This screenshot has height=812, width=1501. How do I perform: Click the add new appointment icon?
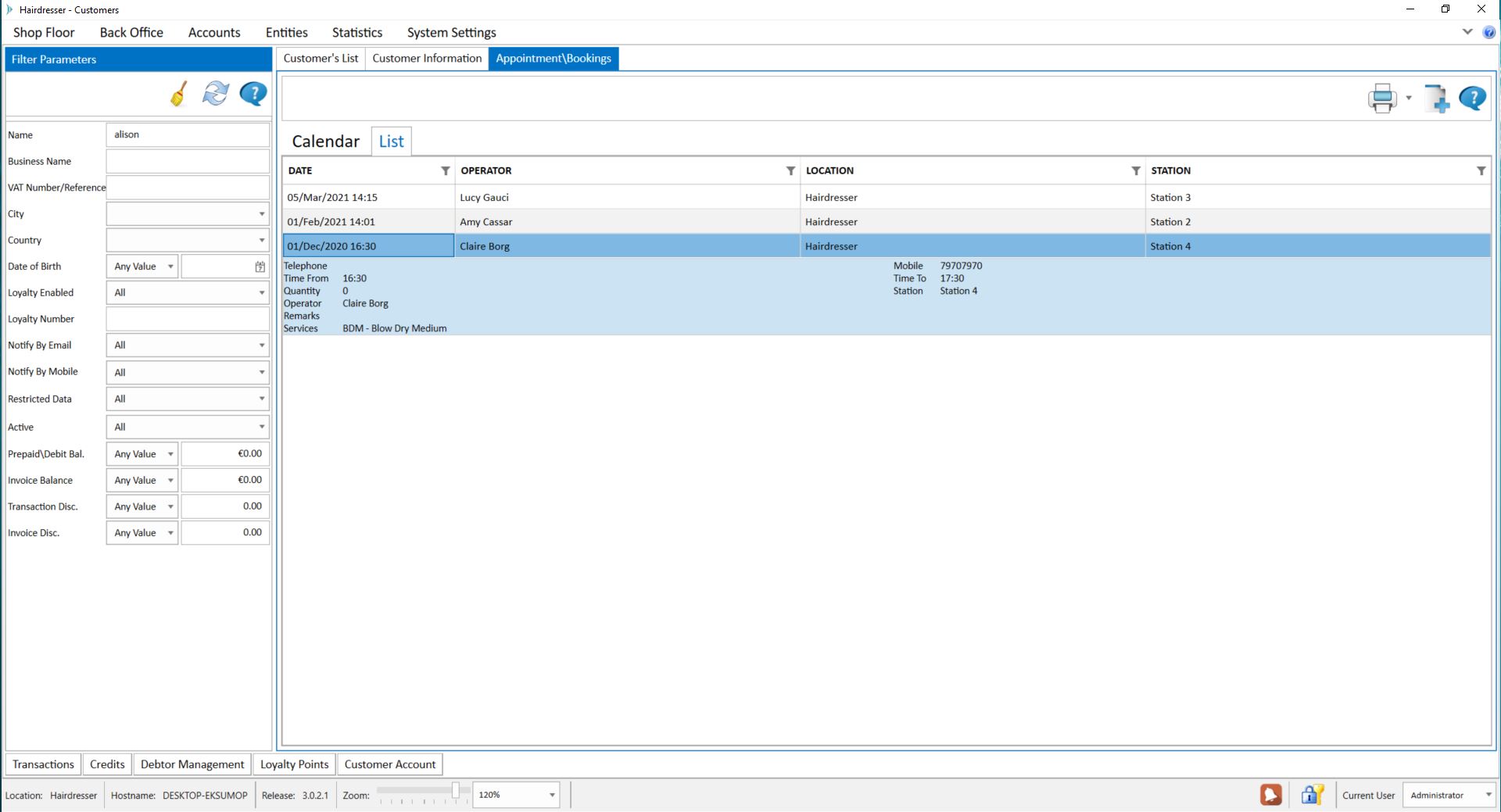coord(1436,98)
